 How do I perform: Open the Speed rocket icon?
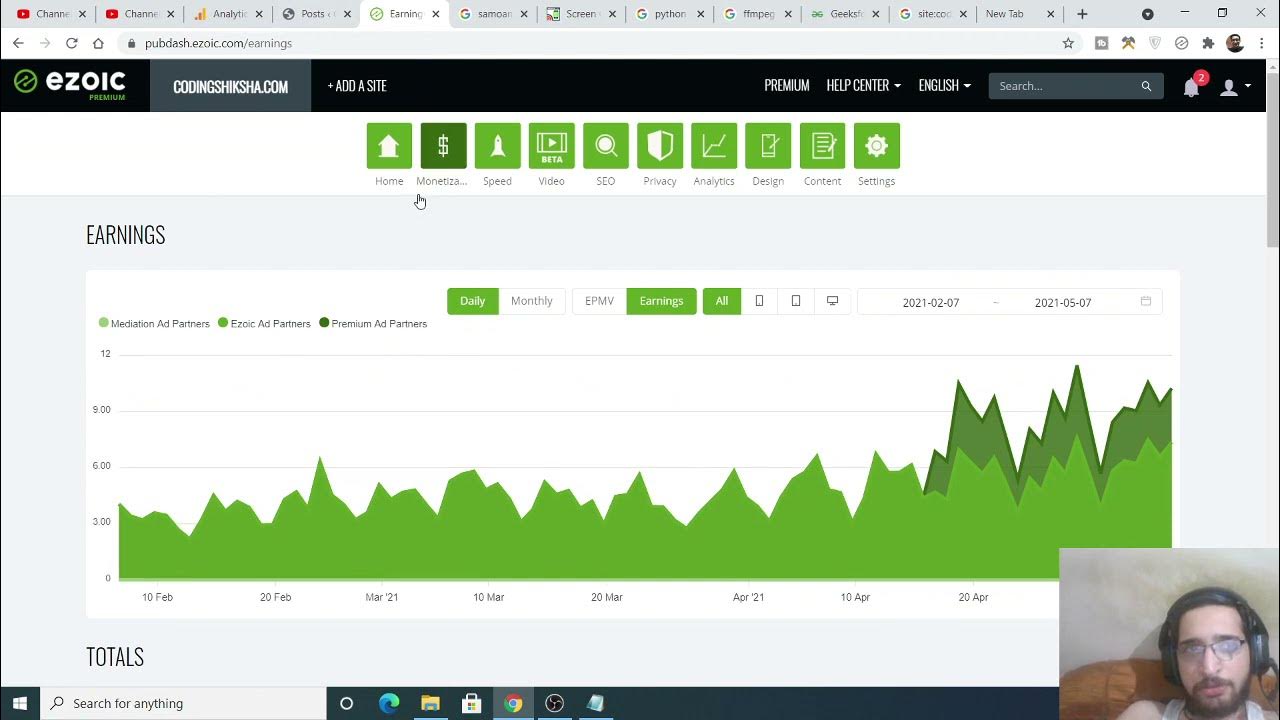click(497, 146)
